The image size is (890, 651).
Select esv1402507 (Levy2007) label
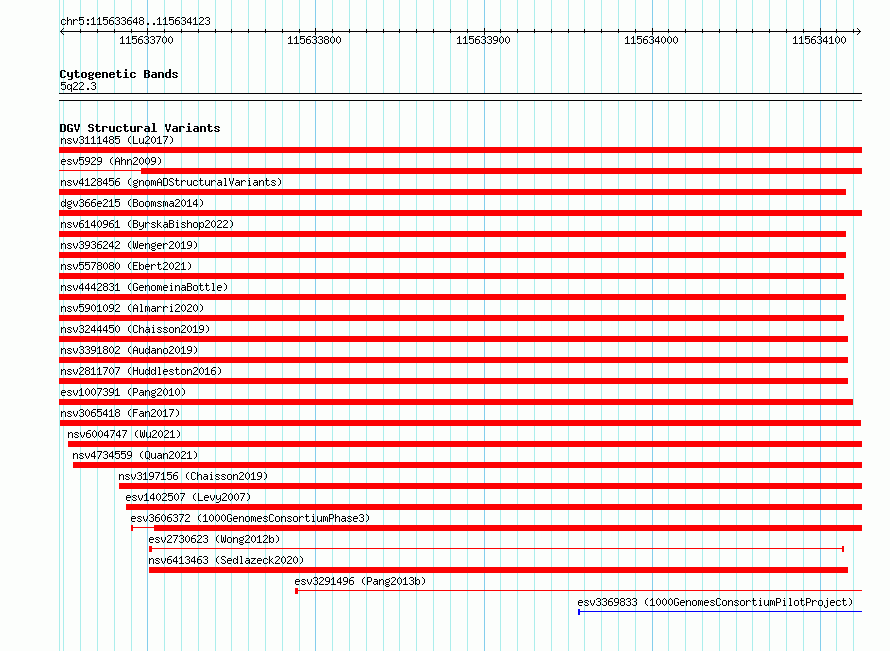[188, 497]
